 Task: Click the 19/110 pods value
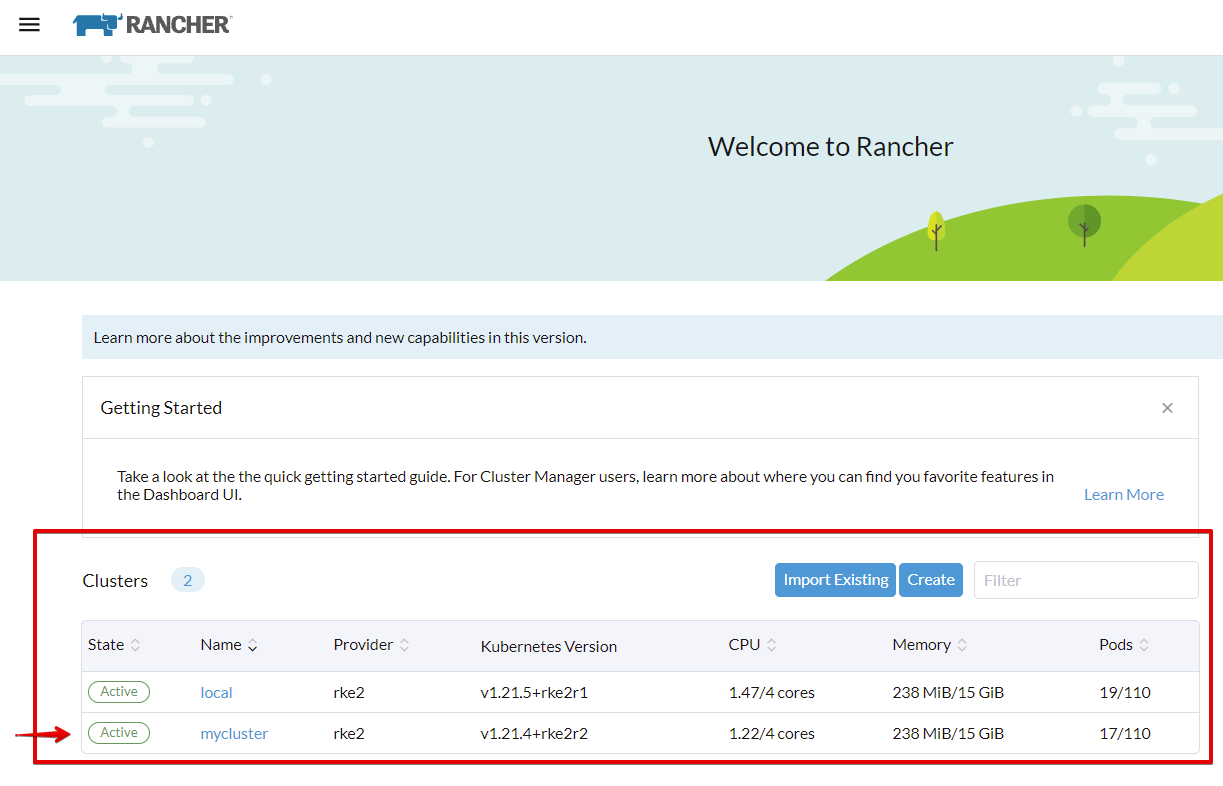click(1125, 692)
